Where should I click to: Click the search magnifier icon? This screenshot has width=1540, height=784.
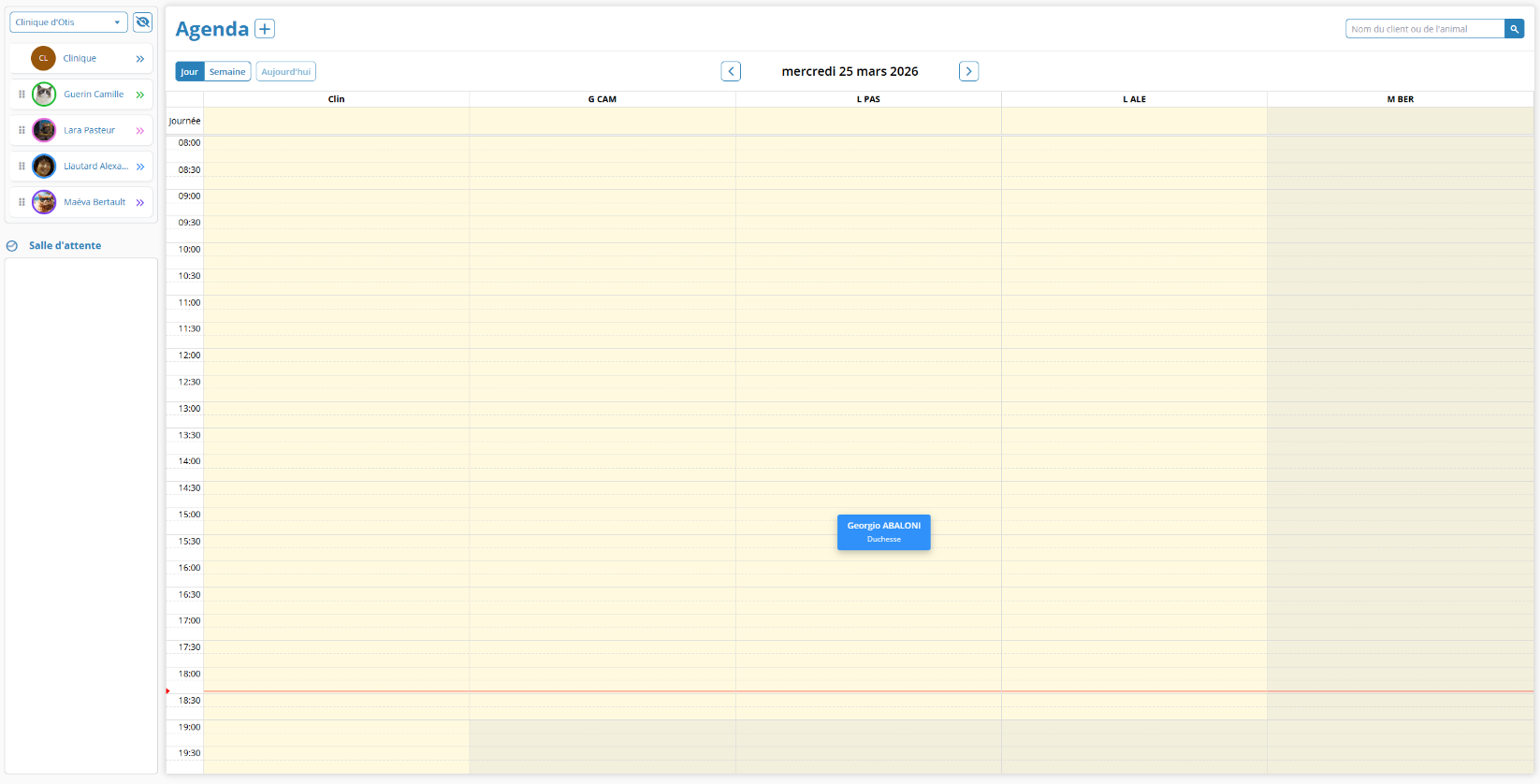(1514, 29)
